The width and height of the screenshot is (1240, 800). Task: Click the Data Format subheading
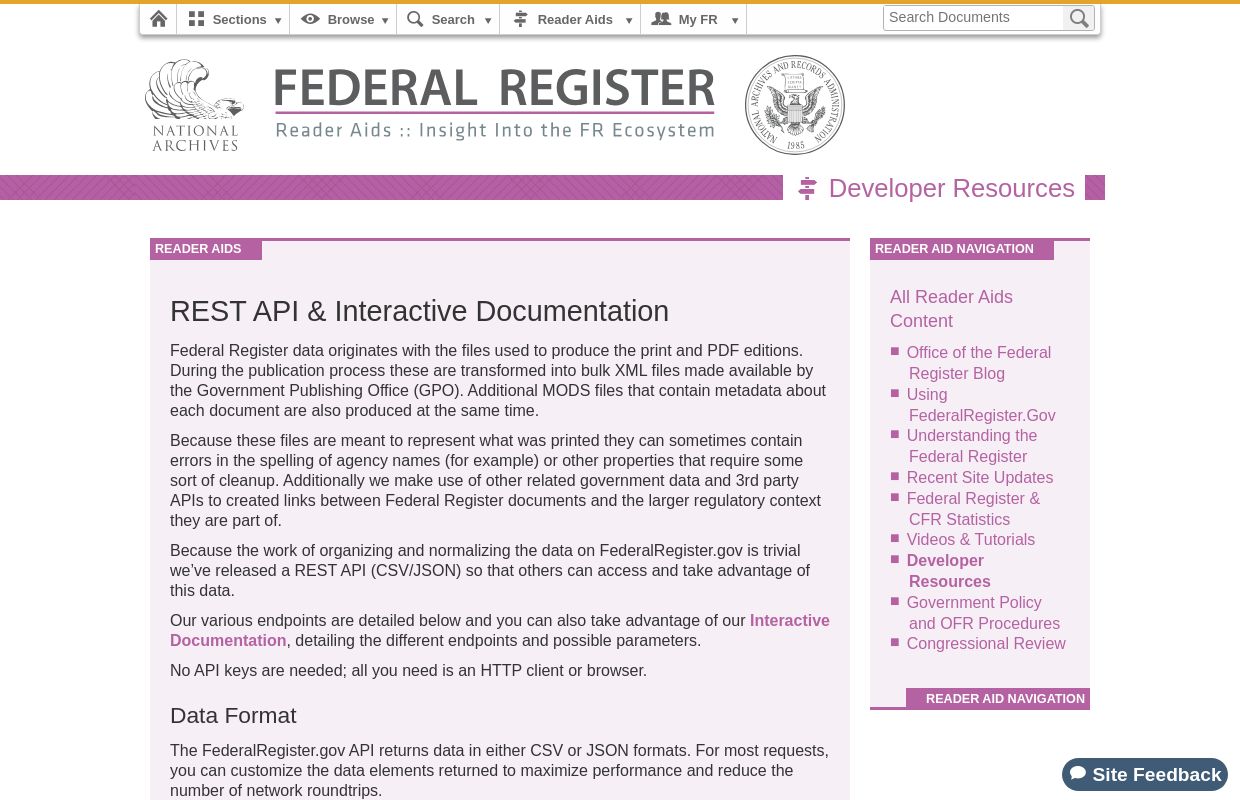click(x=233, y=716)
